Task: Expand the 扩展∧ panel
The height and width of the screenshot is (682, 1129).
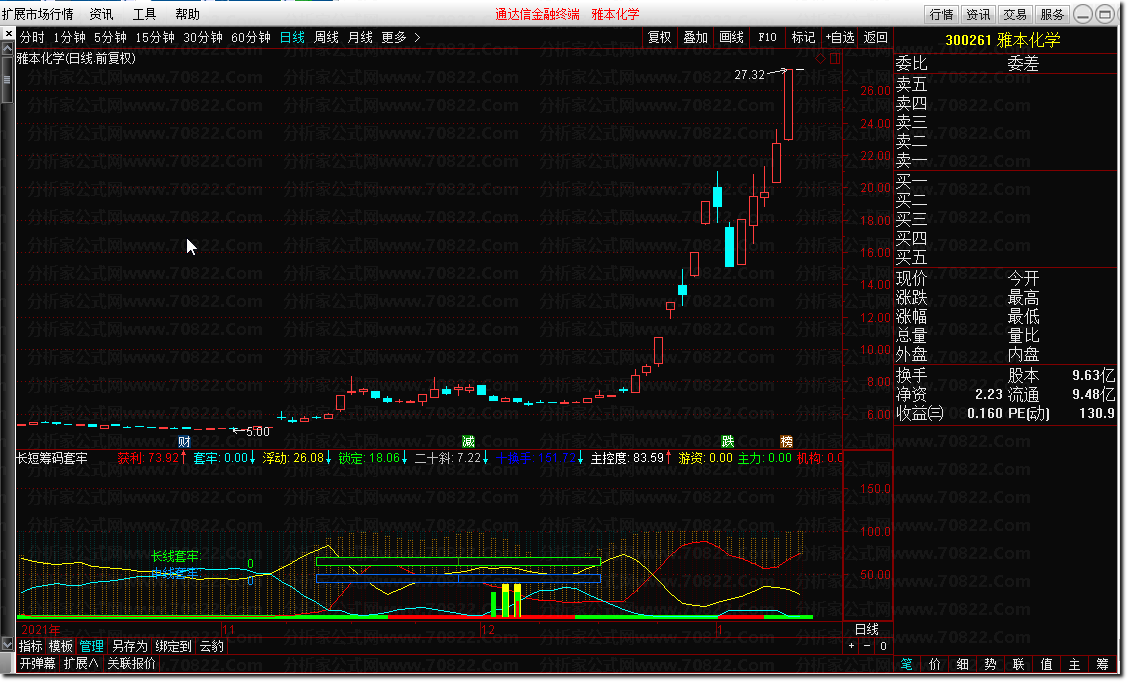Action: [x=81, y=663]
